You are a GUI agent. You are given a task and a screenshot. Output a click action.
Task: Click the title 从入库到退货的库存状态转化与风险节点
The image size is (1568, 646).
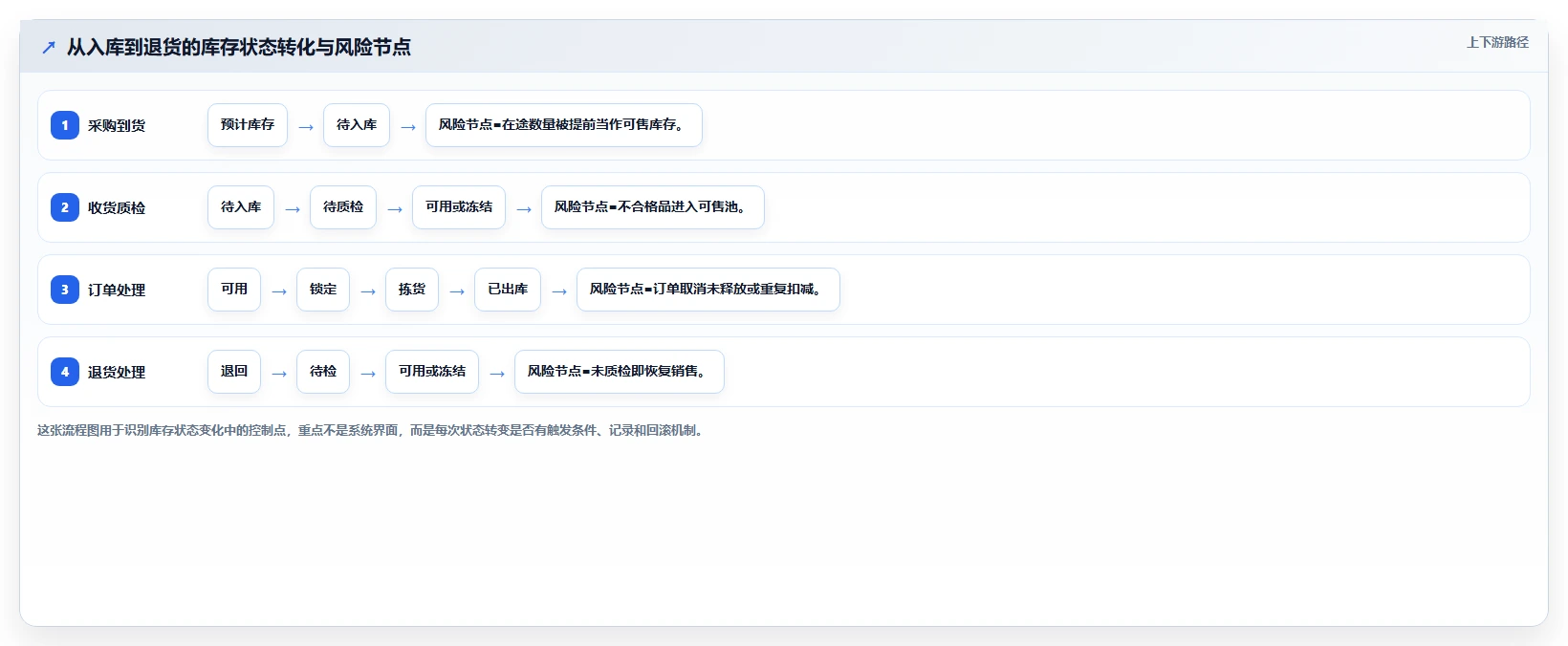pyautogui.click(x=239, y=47)
